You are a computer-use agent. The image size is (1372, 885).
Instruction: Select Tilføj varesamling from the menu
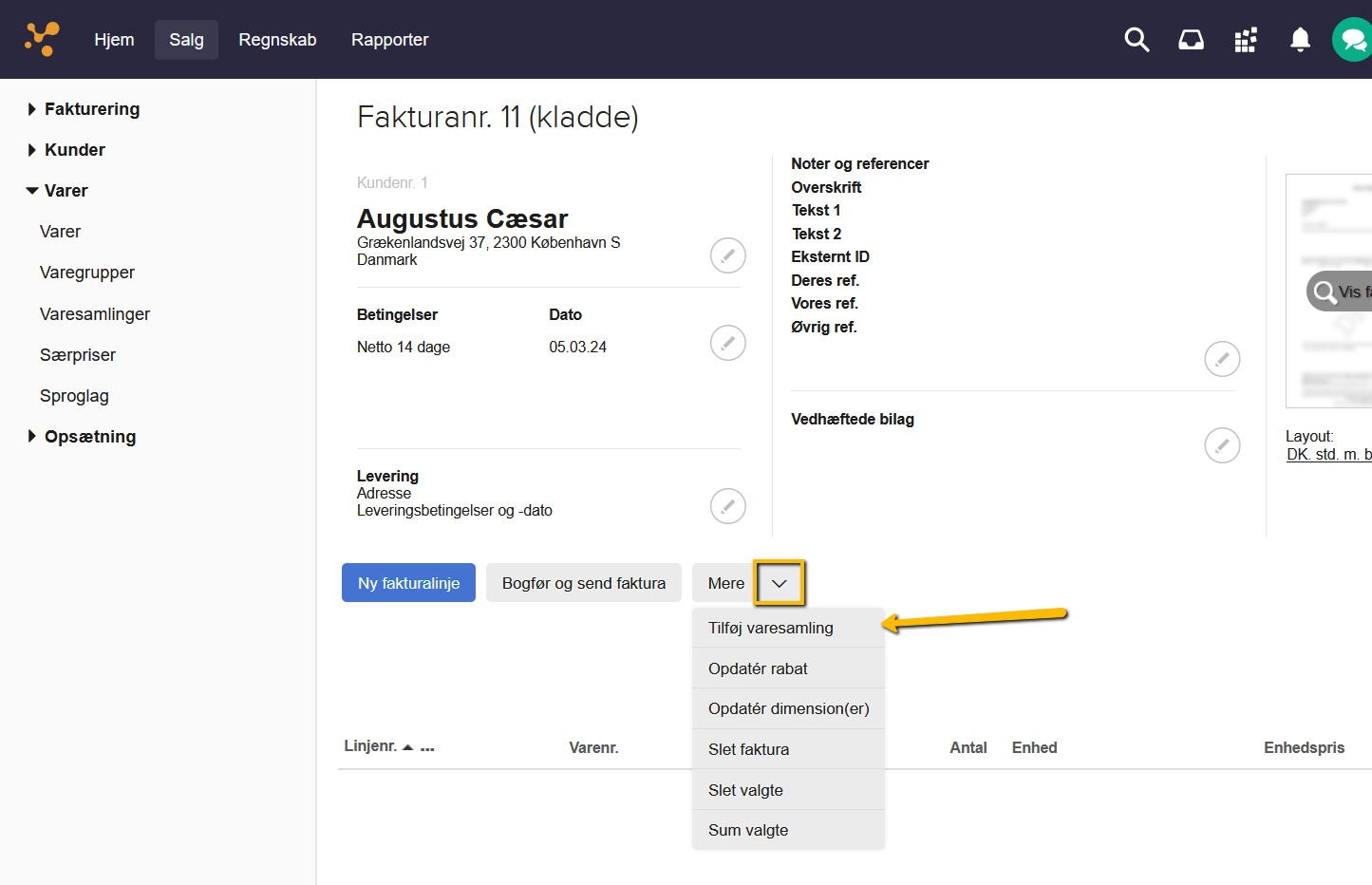point(771,628)
